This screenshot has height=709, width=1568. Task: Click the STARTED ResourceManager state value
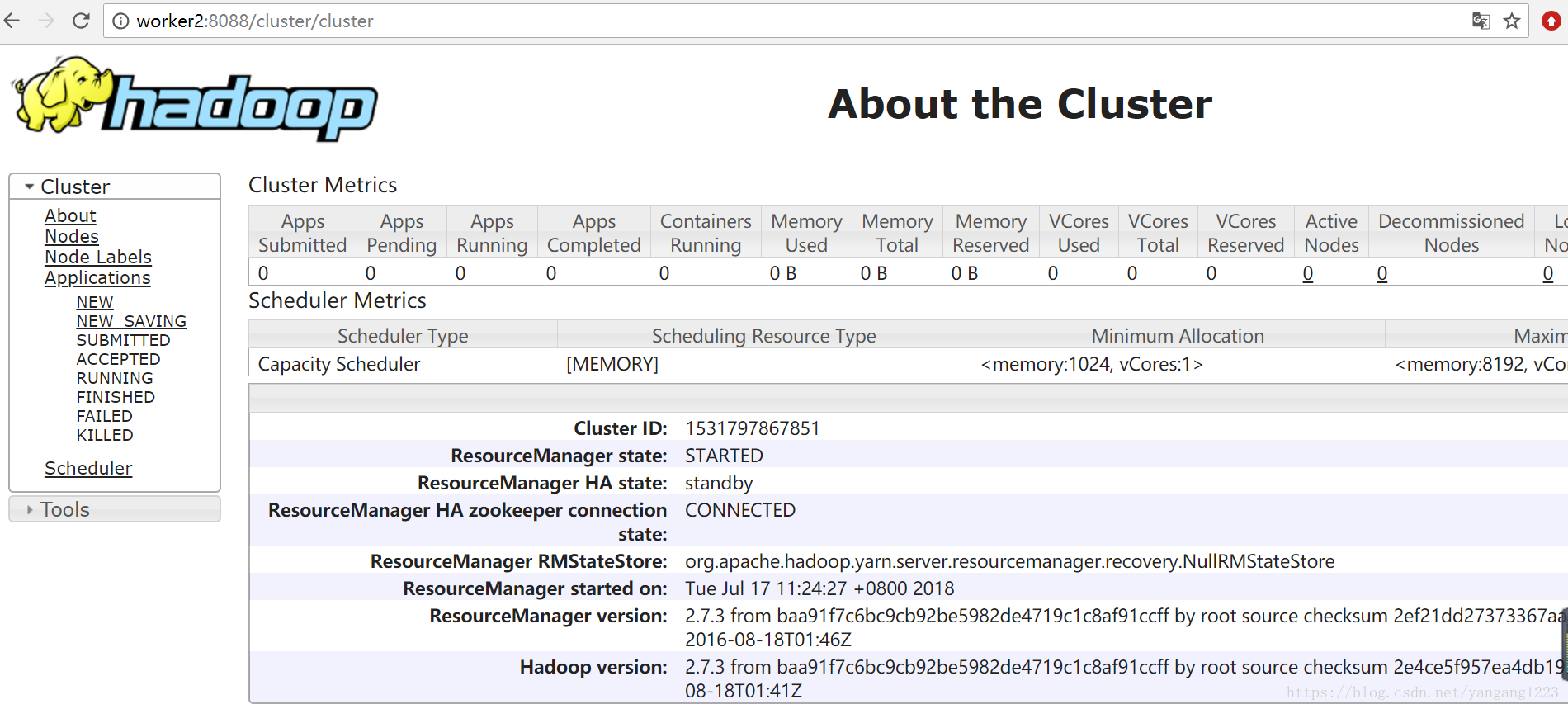(x=724, y=456)
